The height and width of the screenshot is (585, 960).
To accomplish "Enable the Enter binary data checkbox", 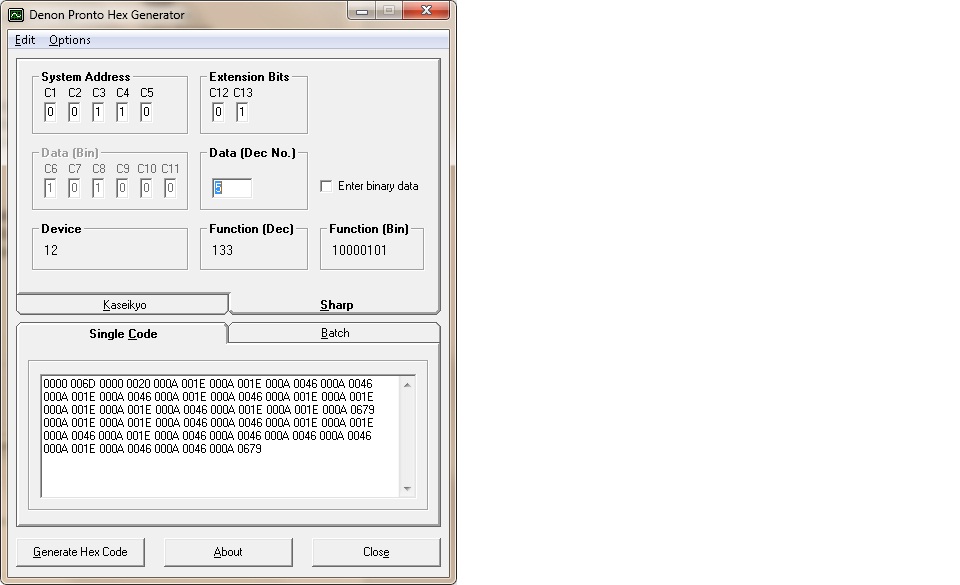I will [326, 186].
